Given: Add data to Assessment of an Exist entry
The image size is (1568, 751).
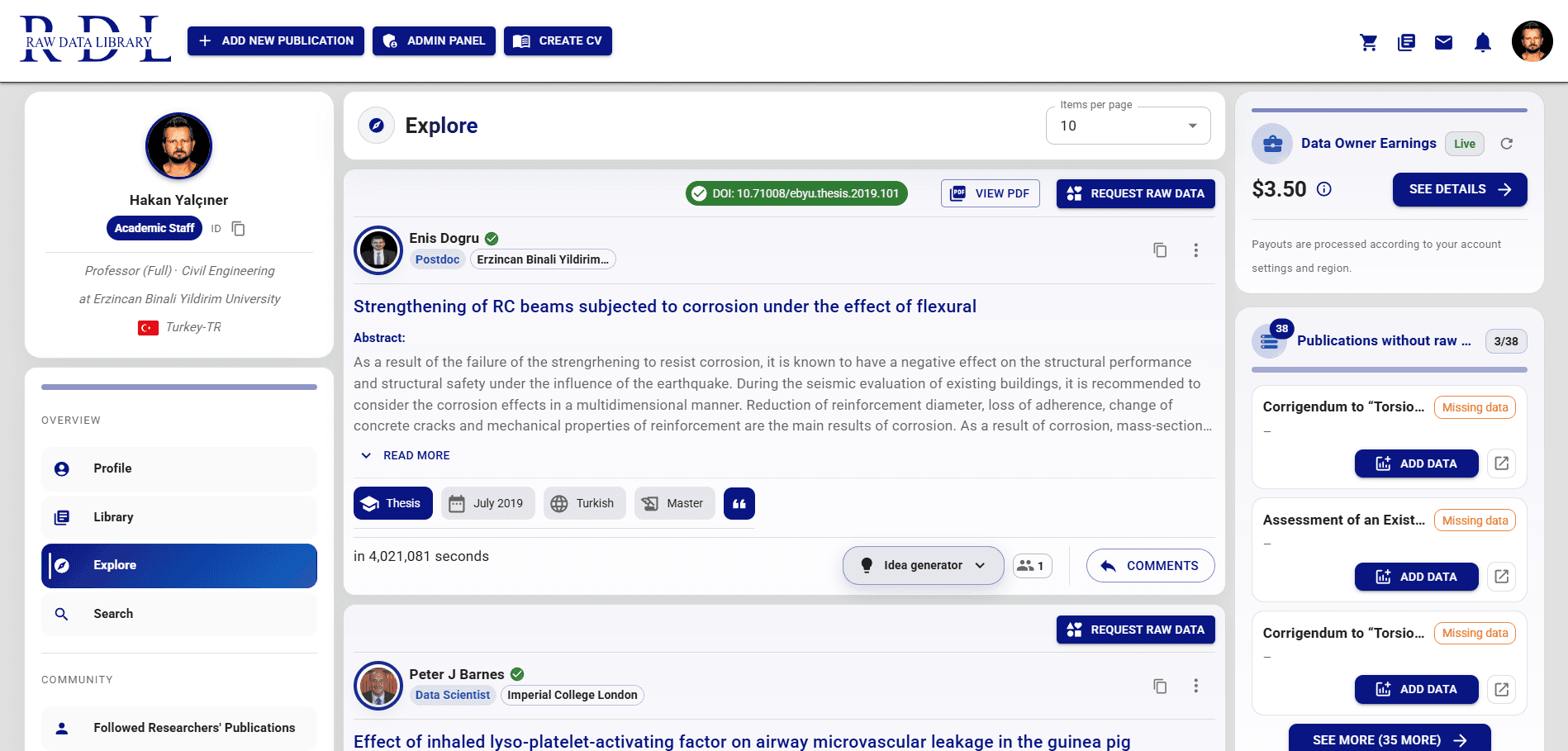Looking at the screenshot, I should coord(1416,577).
